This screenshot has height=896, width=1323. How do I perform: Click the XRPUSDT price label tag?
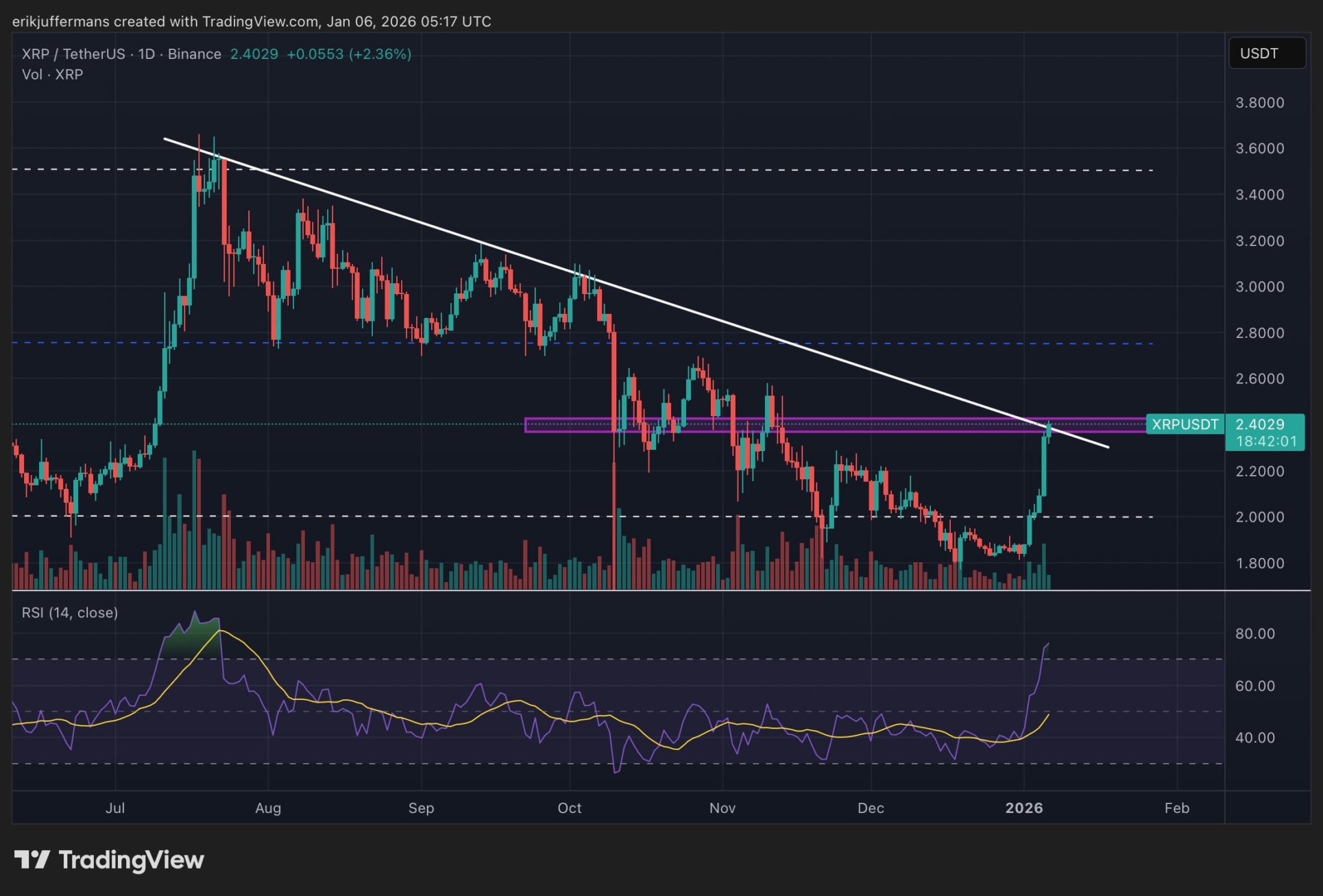click(x=1185, y=424)
